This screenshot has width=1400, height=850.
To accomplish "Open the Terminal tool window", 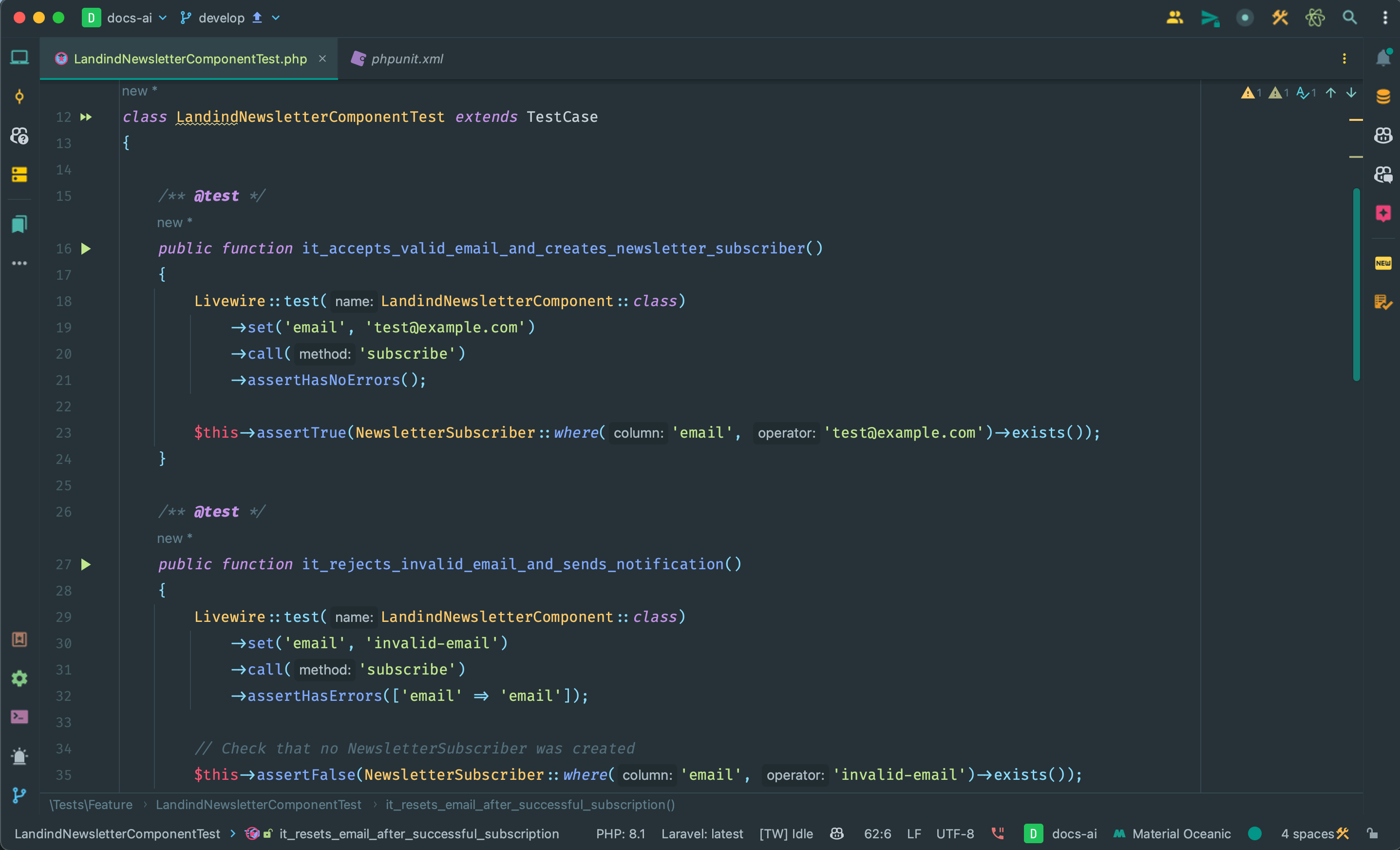I will (x=19, y=717).
